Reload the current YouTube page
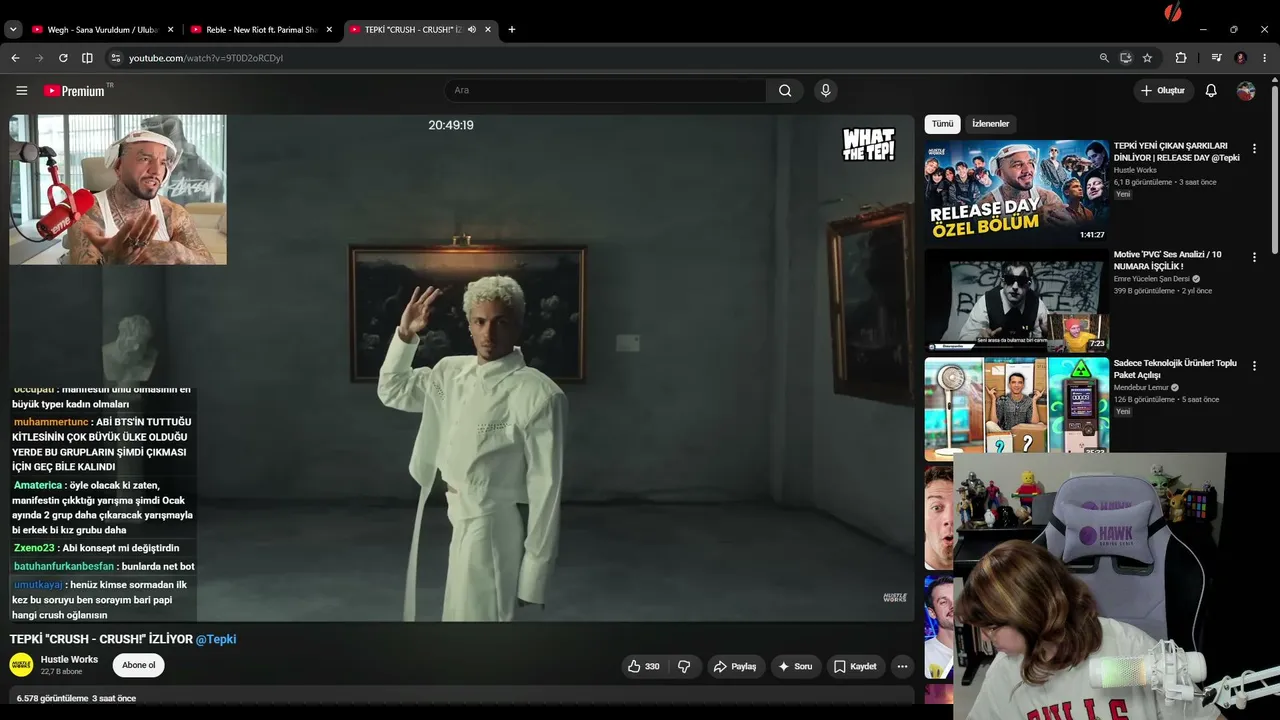Image resolution: width=1280 pixels, height=720 pixels. (x=63, y=58)
